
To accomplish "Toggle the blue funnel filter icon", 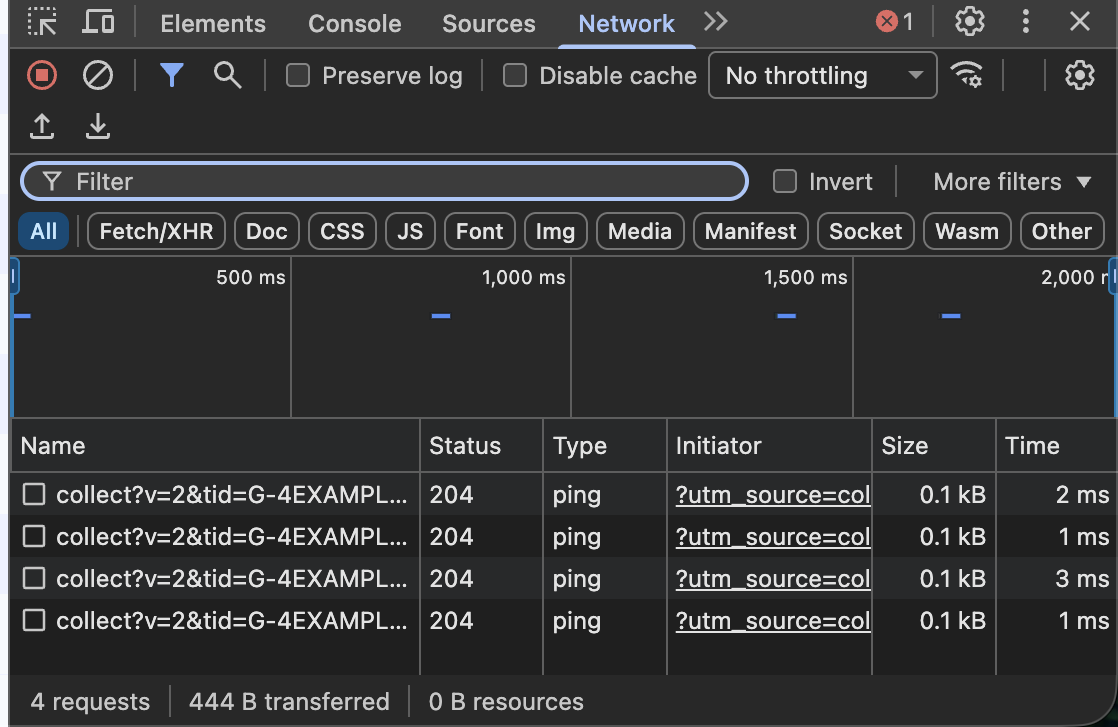I will click(x=172, y=75).
